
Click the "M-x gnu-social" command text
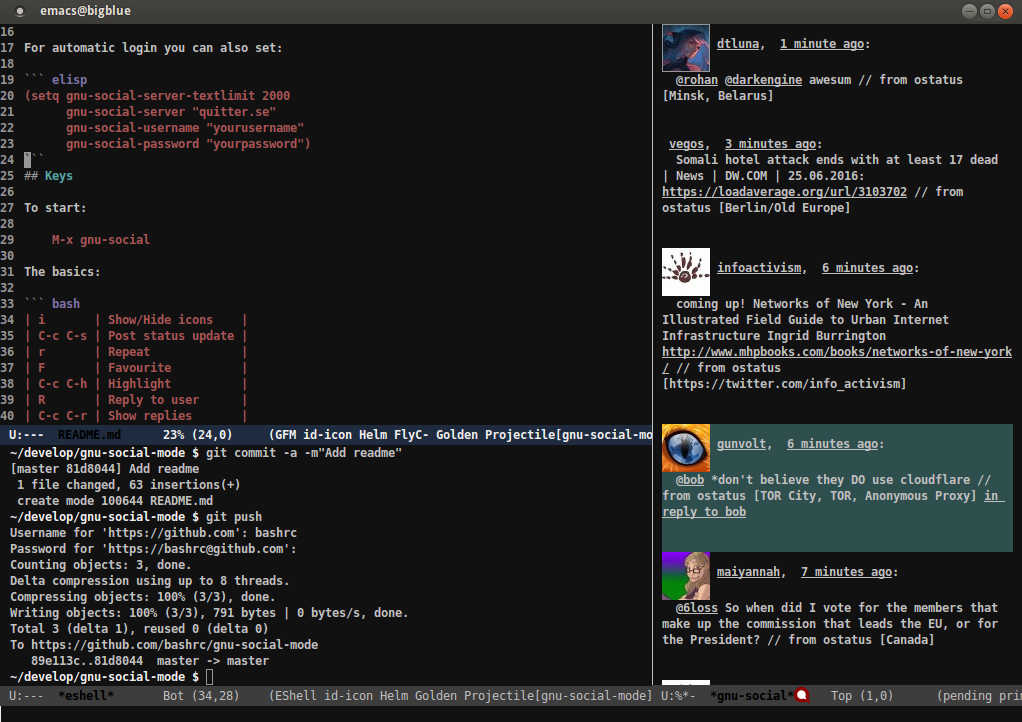tap(100, 240)
